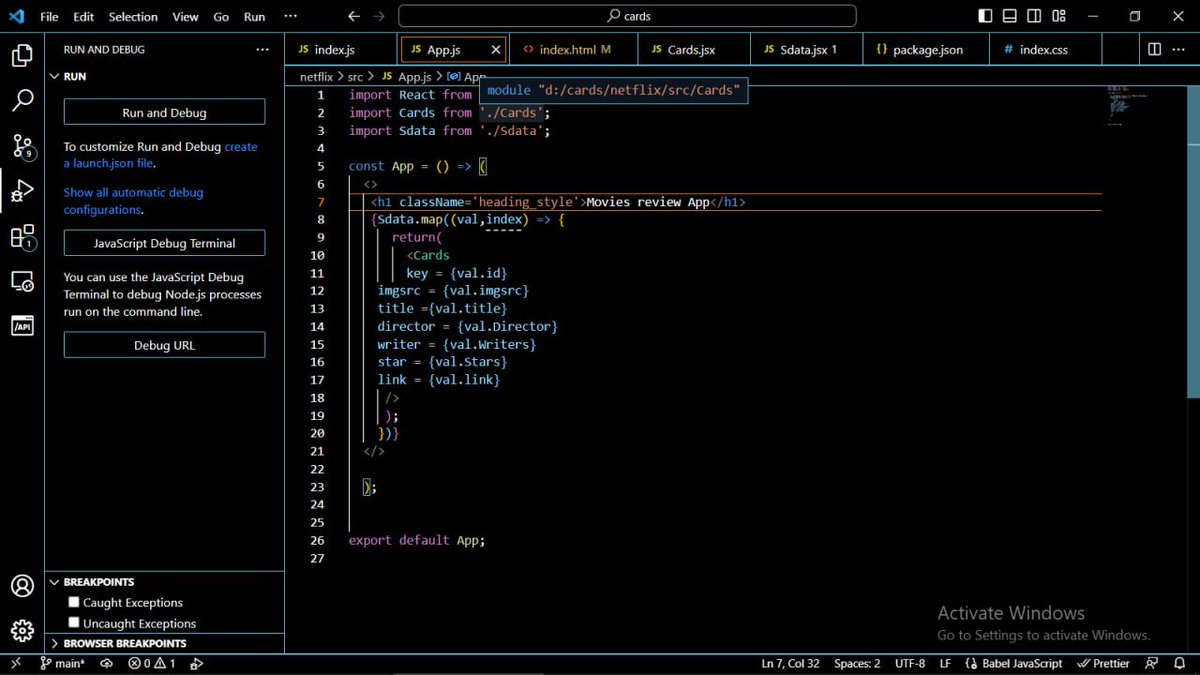Toggle panel layout icon
The image size is (1200, 675).
click(1010, 16)
